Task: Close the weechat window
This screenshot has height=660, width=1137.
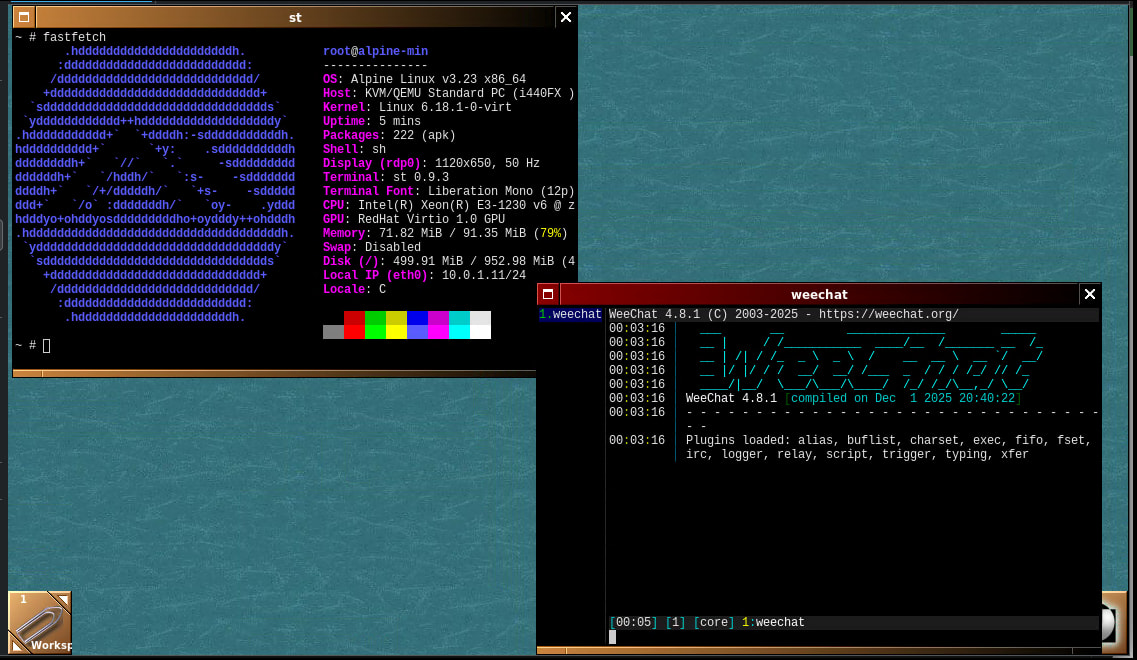Action: (x=1090, y=294)
